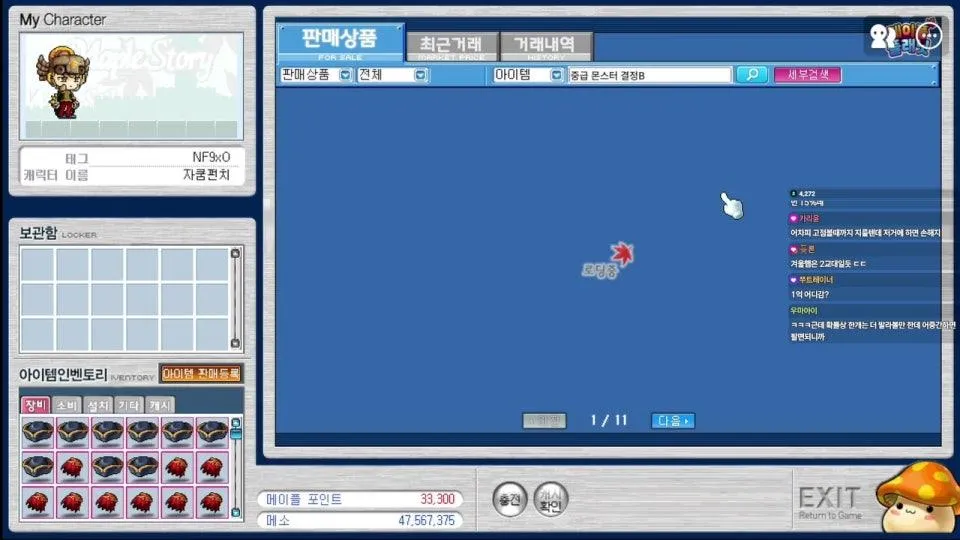Image resolution: width=960 pixels, height=540 pixels.
Task: Select fifth dark hat in inventory top row
Action: tap(178, 433)
